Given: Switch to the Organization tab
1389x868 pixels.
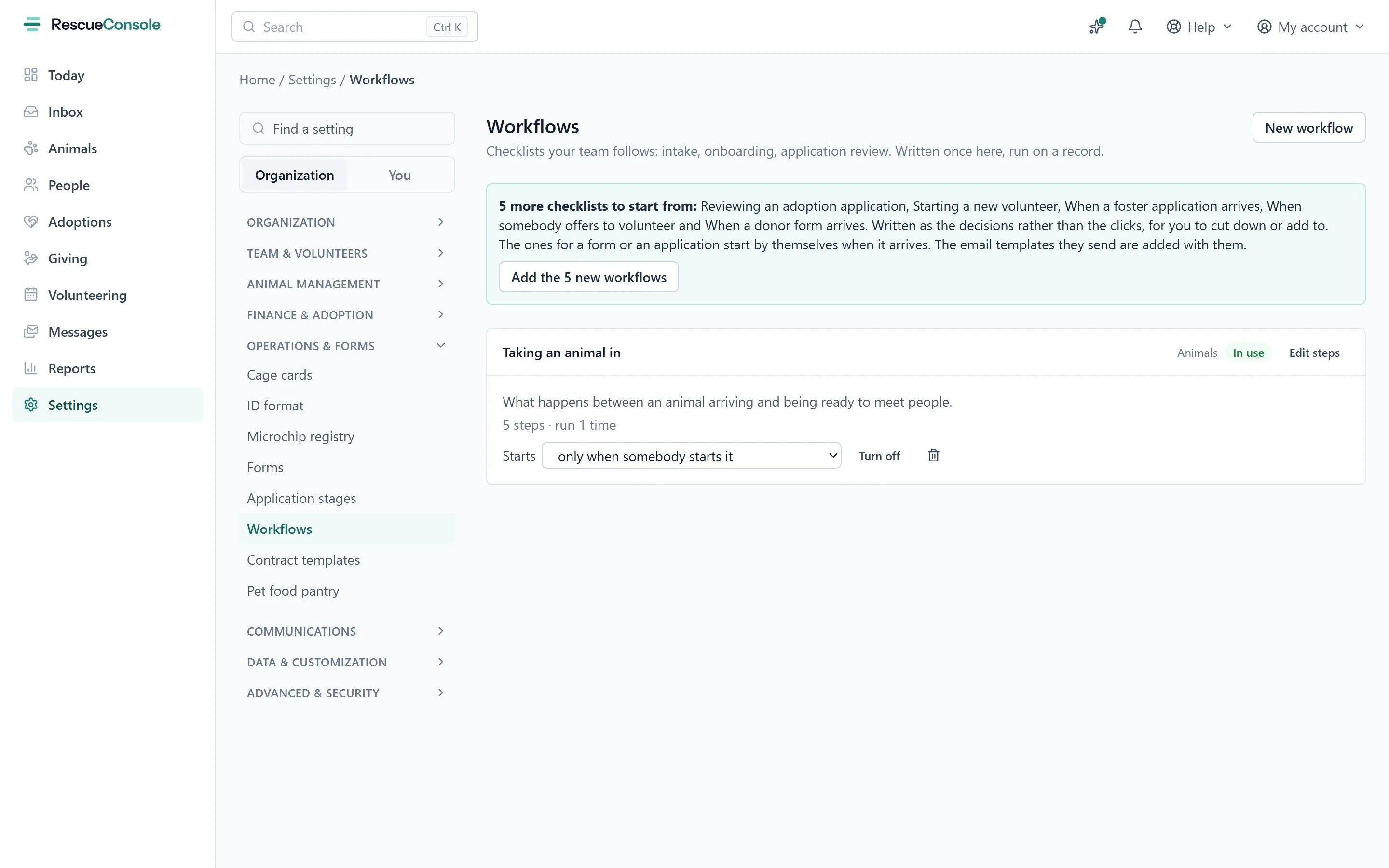Looking at the screenshot, I should (x=295, y=175).
